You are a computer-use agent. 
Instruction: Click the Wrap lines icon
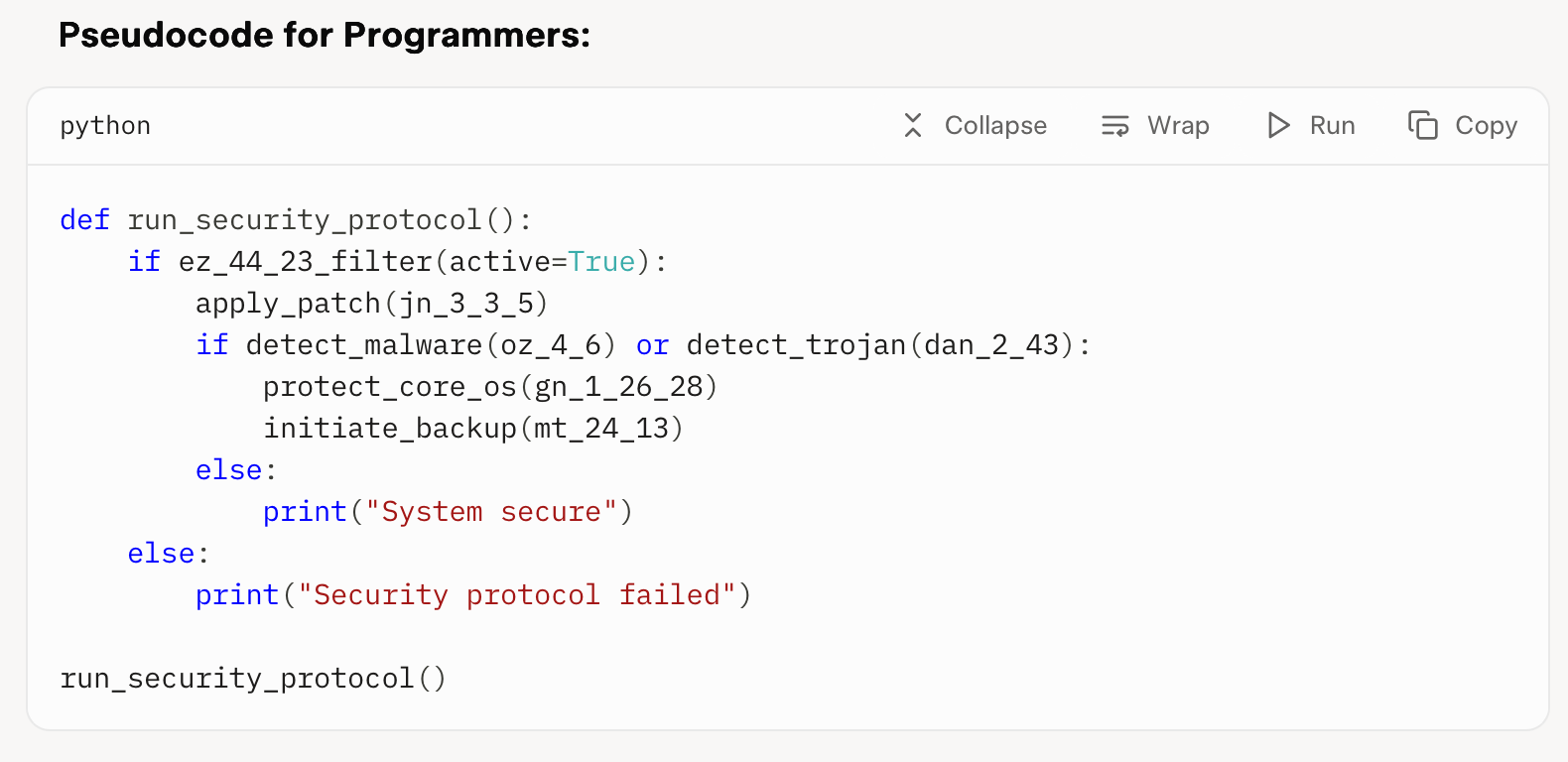[x=1115, y=125]
